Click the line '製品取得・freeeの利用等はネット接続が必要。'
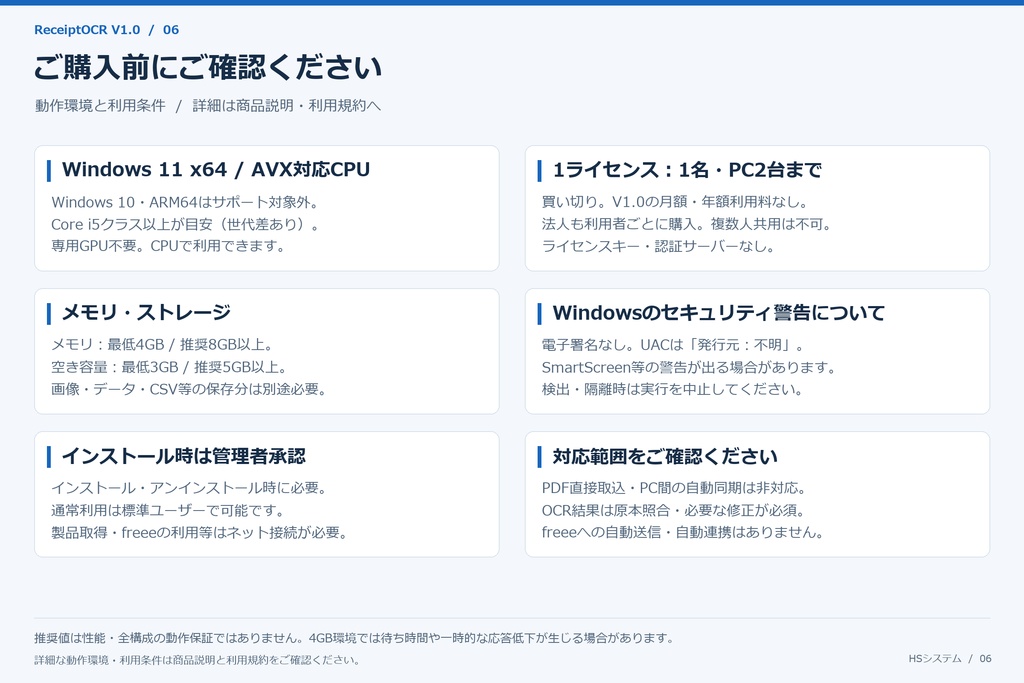The image size is (1024, 683). coord(199,532)
